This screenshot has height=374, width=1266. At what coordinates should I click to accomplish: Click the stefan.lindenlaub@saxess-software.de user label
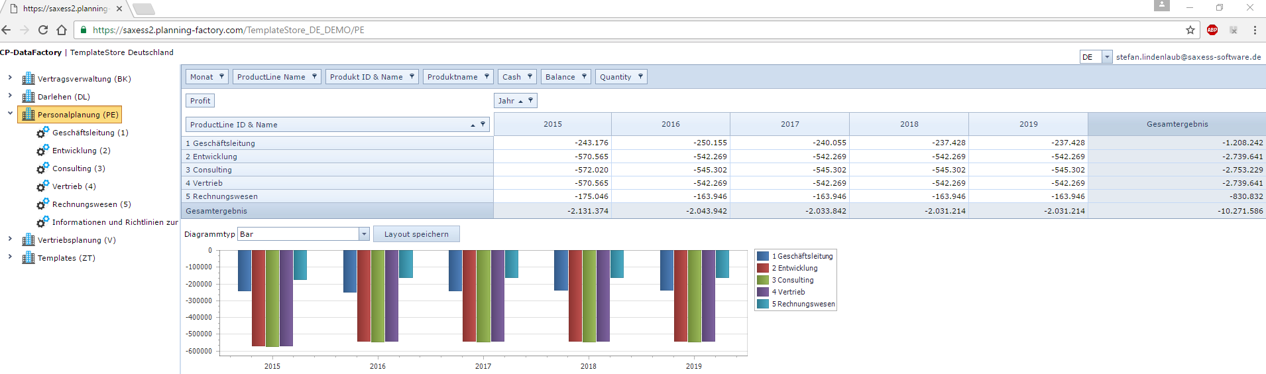click(x=1189, y=58)
